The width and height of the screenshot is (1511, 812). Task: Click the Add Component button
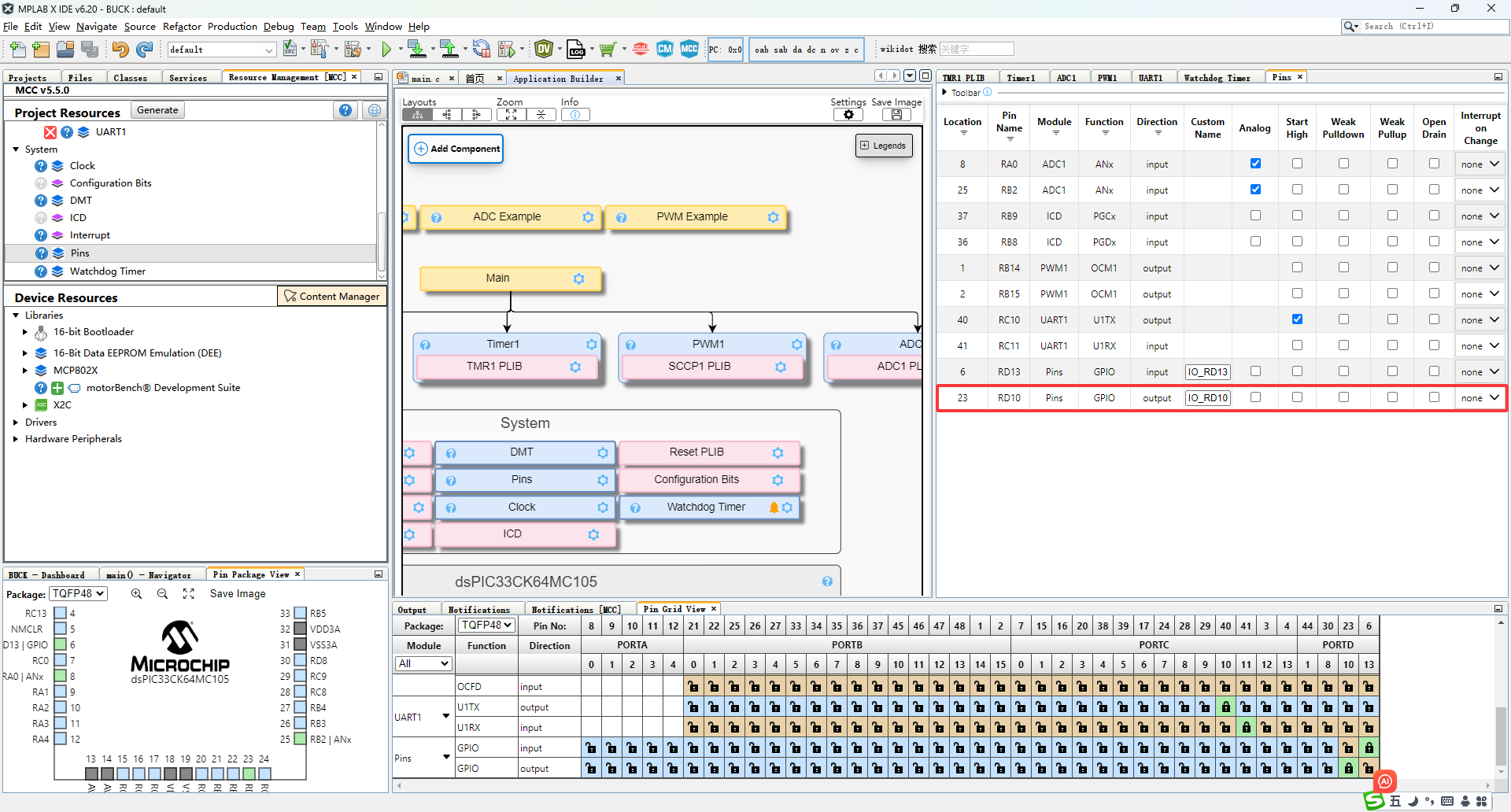point(456,149)
